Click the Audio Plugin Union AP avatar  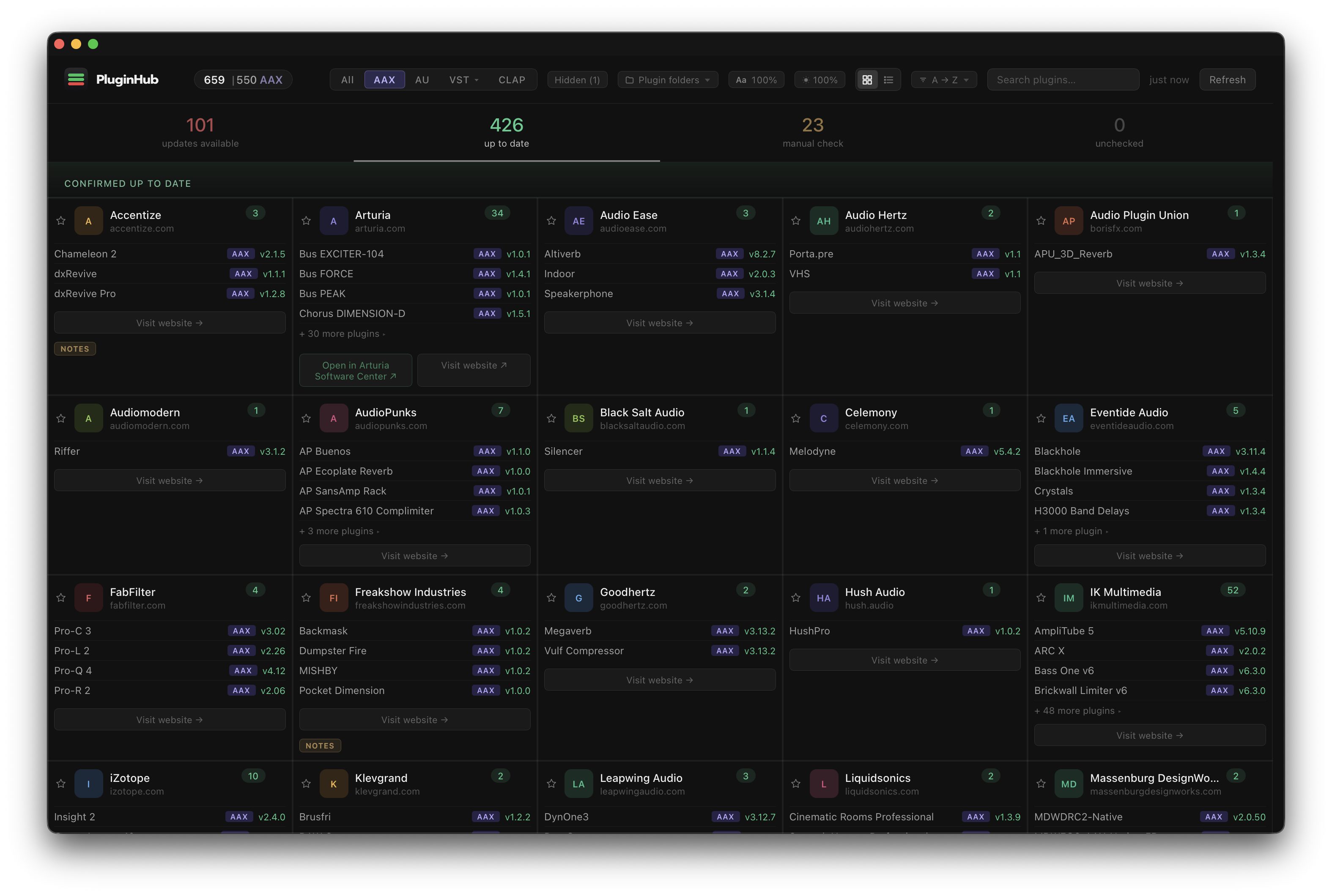tap(1069, 221)
